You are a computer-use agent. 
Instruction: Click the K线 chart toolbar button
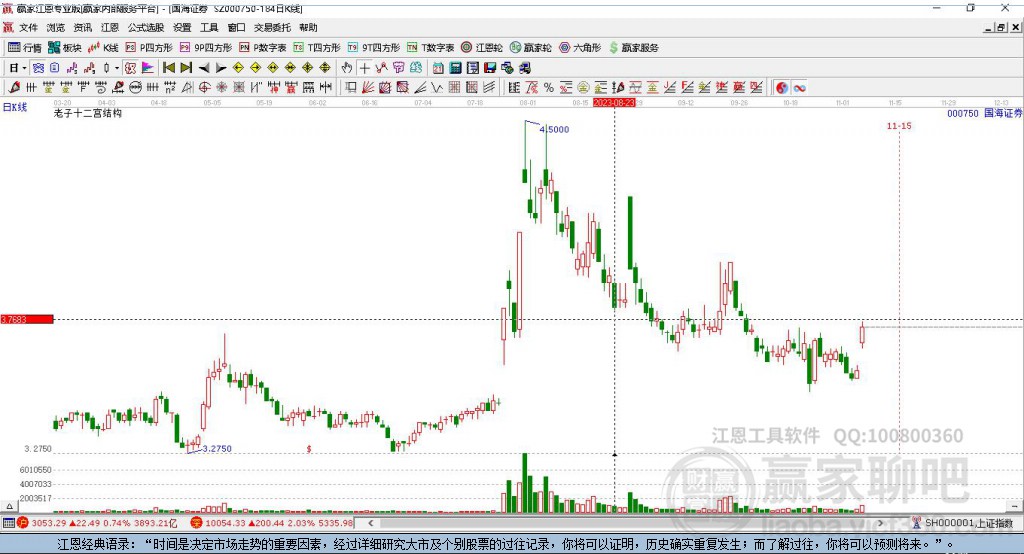tap(103, 48)
